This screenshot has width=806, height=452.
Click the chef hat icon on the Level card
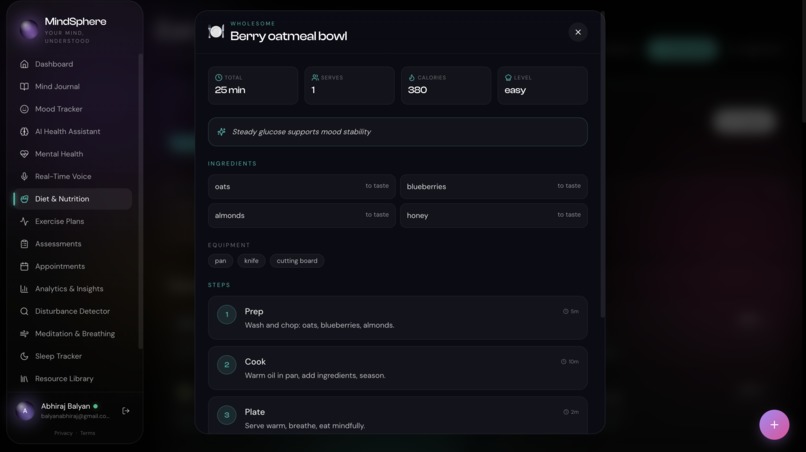(x=508, y=78)
